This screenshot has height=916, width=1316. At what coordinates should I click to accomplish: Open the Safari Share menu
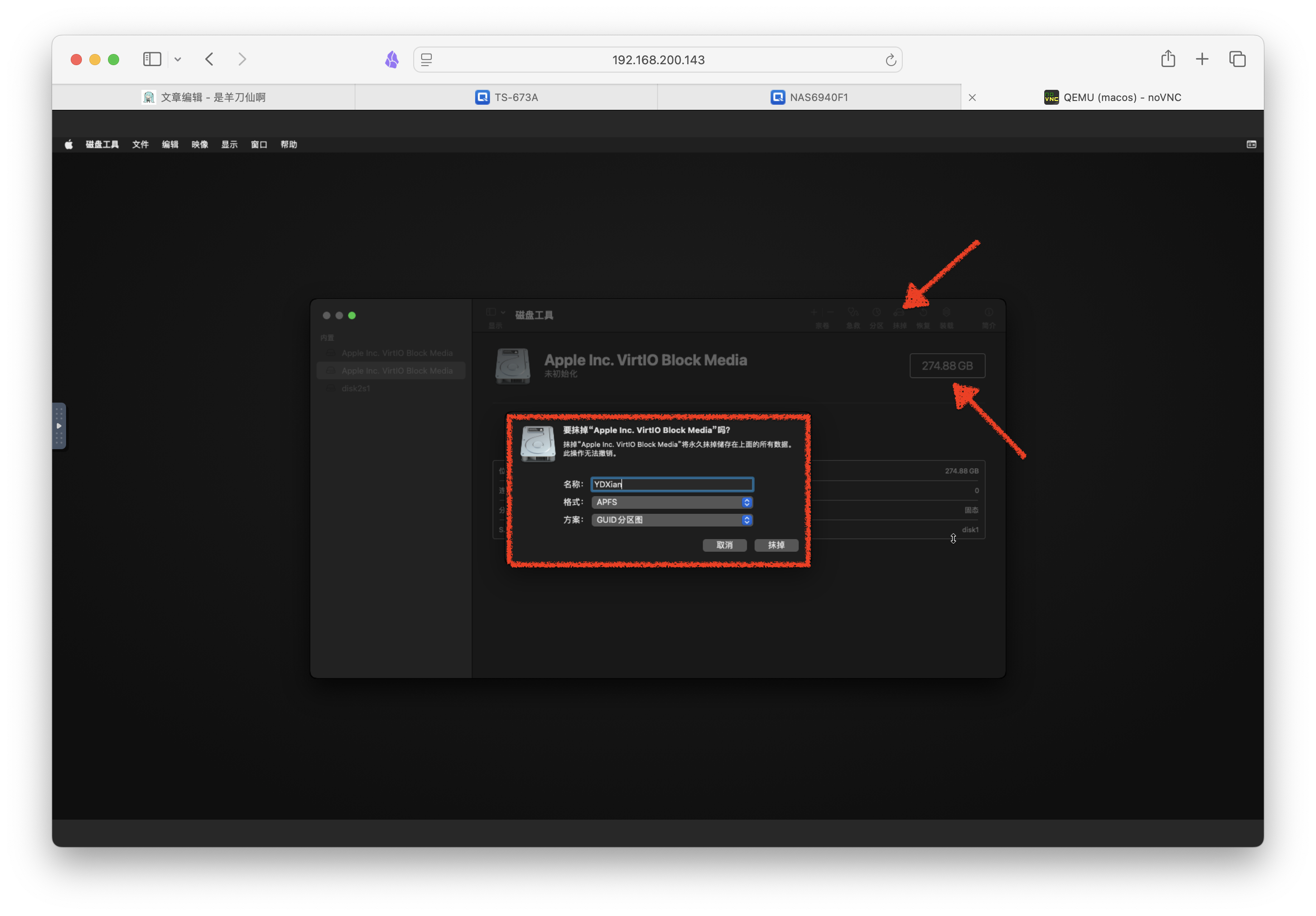click(1168, 59)
